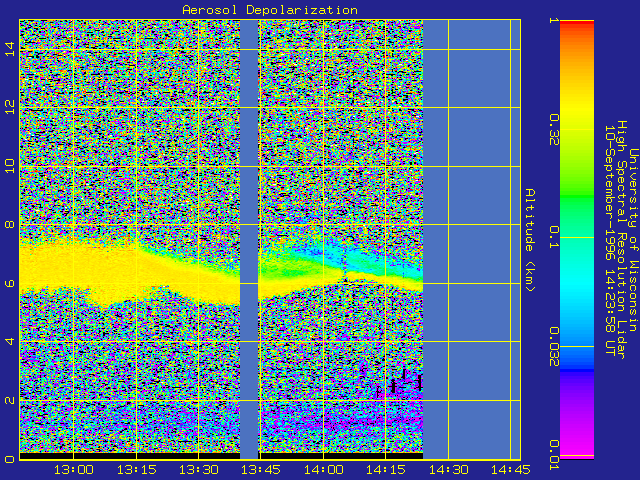This screenshot has width=640, height=480.
Task: Click the 14:15 time axis label
Action: click(x=386, y=470)
